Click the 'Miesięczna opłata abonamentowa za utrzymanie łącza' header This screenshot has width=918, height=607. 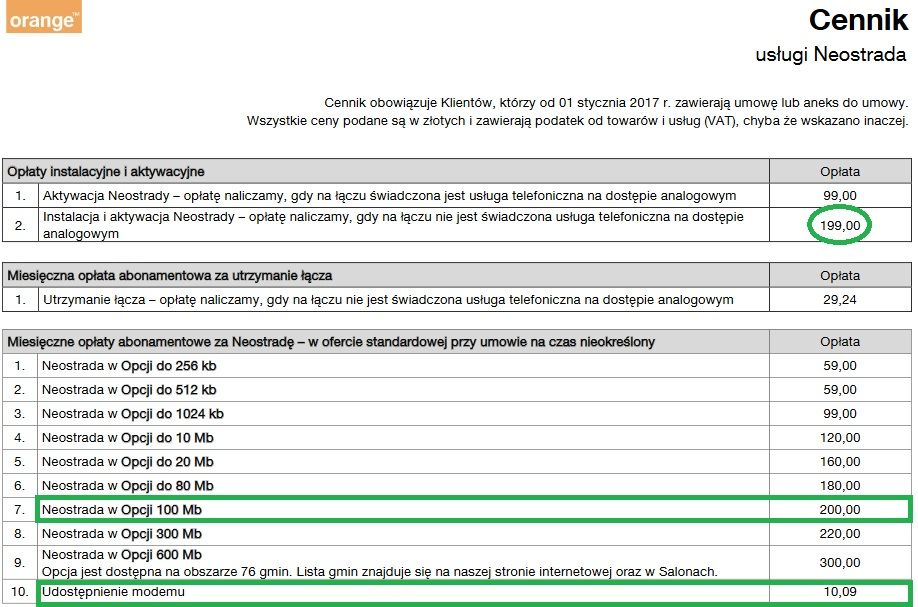click(x=170, y=275)
